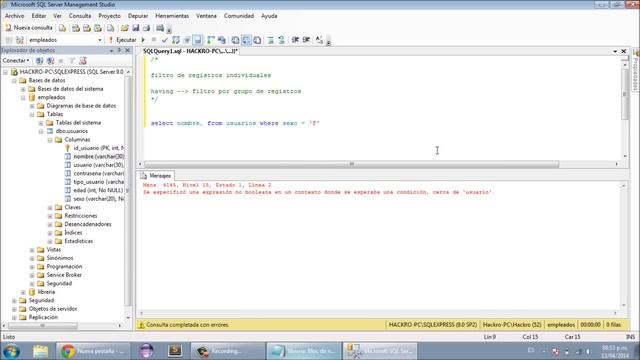Image resolution: width=640 pixels, height=360 pixels.
Task: Open the Archivo menu
Action: 14,16
